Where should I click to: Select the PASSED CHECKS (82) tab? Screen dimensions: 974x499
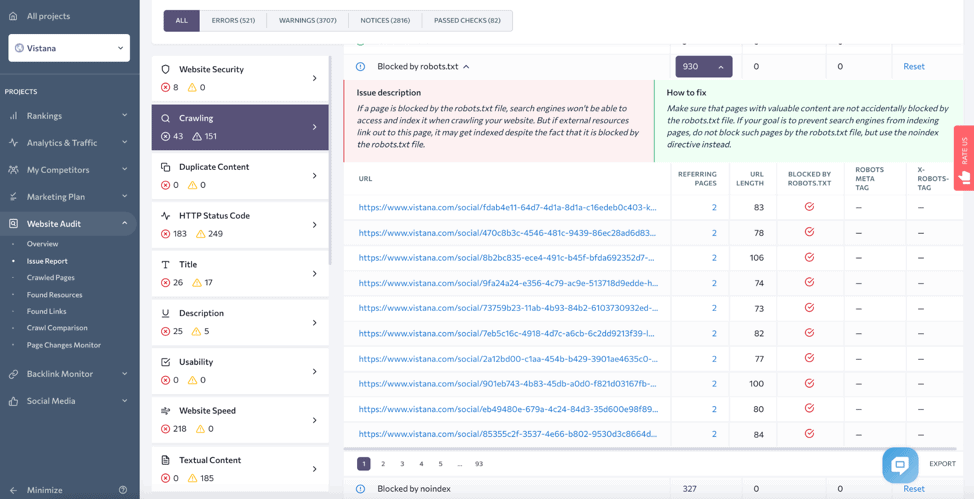pos(467,21)
